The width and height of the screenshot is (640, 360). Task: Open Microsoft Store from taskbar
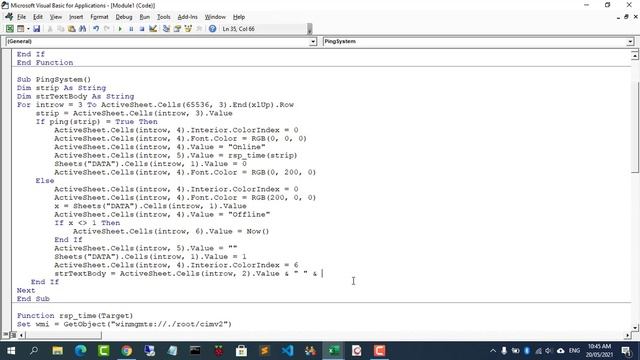(x=241, y=351)
